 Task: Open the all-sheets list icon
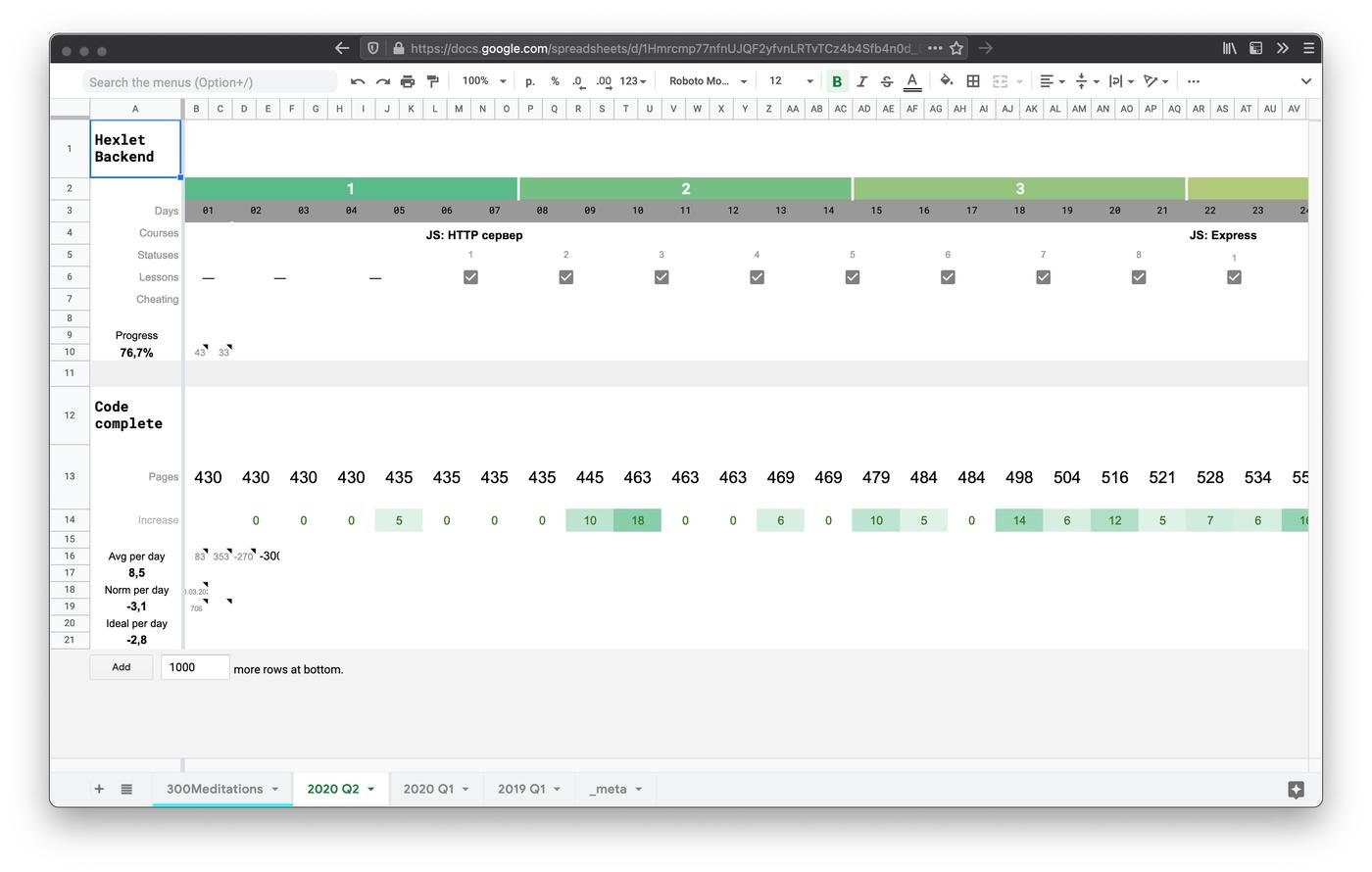[126, 788]
